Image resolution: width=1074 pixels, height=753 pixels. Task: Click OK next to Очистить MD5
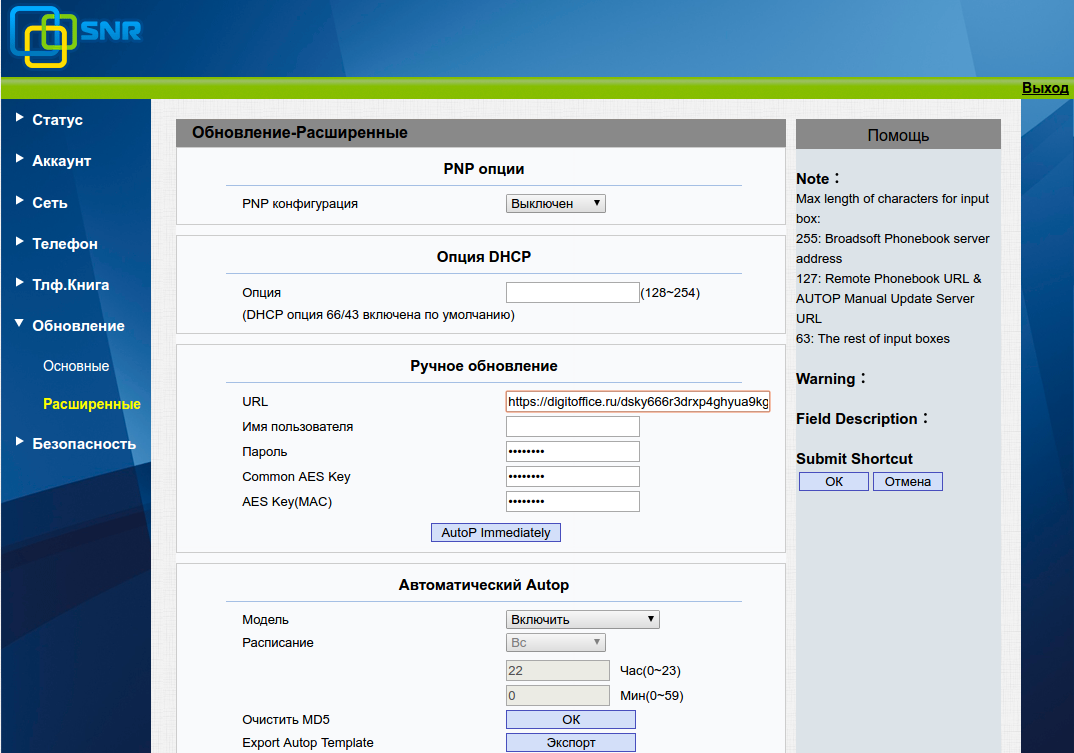(x=571, y=719)
